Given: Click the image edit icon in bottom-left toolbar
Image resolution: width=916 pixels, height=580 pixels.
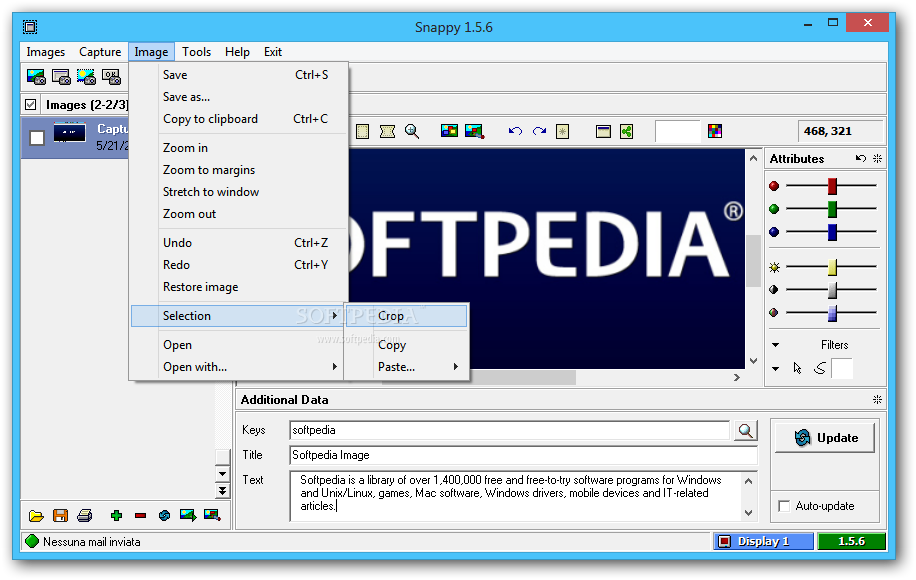Looking at the screenshot, I should click(212, 515).
